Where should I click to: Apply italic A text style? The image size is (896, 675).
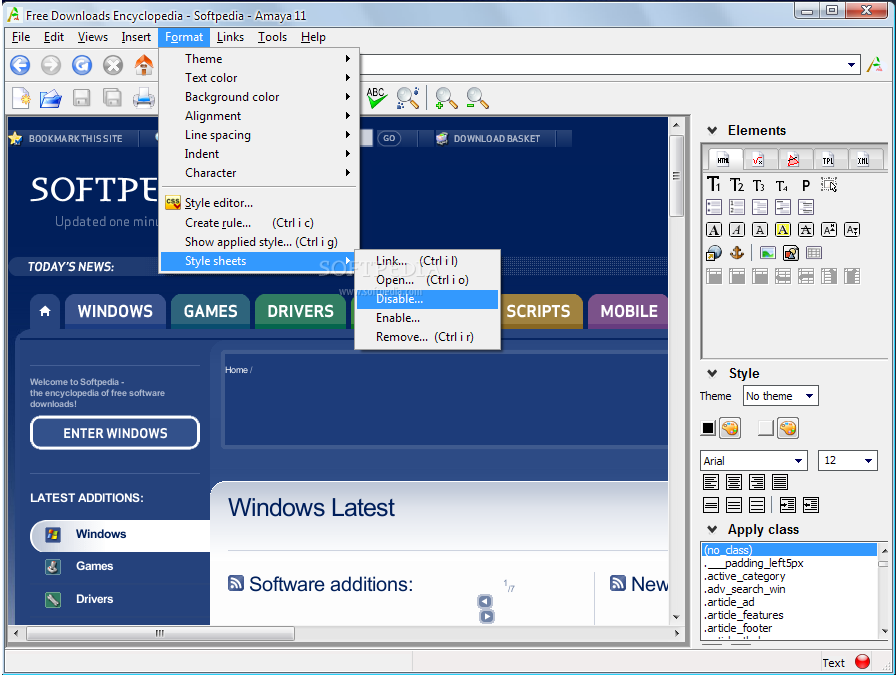click(x=737, y=230)
